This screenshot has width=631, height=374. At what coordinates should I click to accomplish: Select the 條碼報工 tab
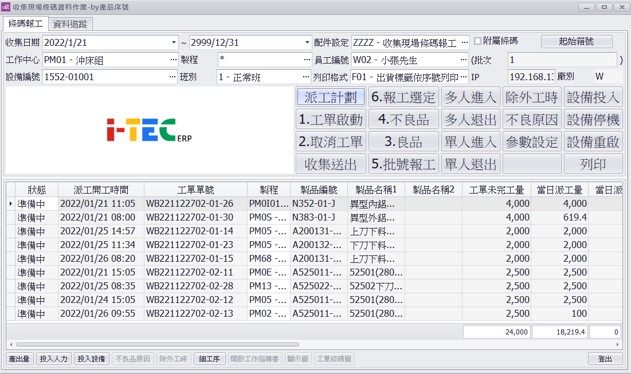[25, 24]
